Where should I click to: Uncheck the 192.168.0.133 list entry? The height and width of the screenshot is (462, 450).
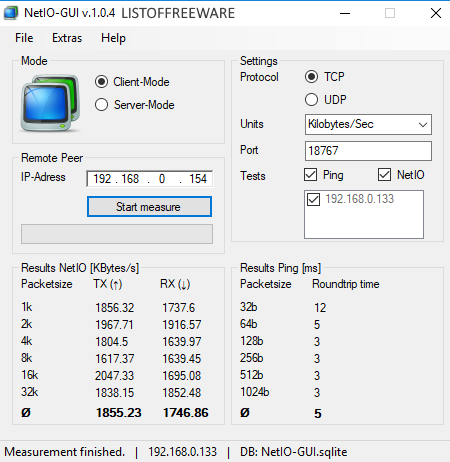point(313,199)
